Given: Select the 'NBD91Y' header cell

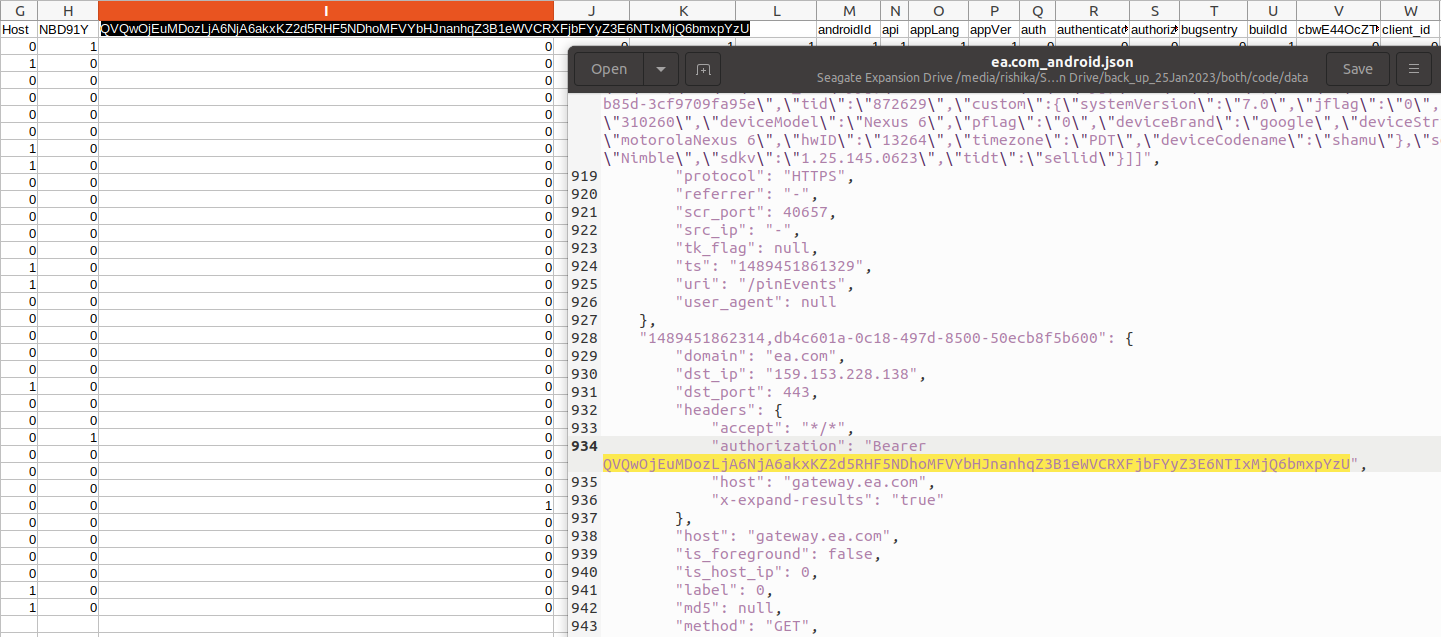Looking at the screenshot, I should 64,29.
